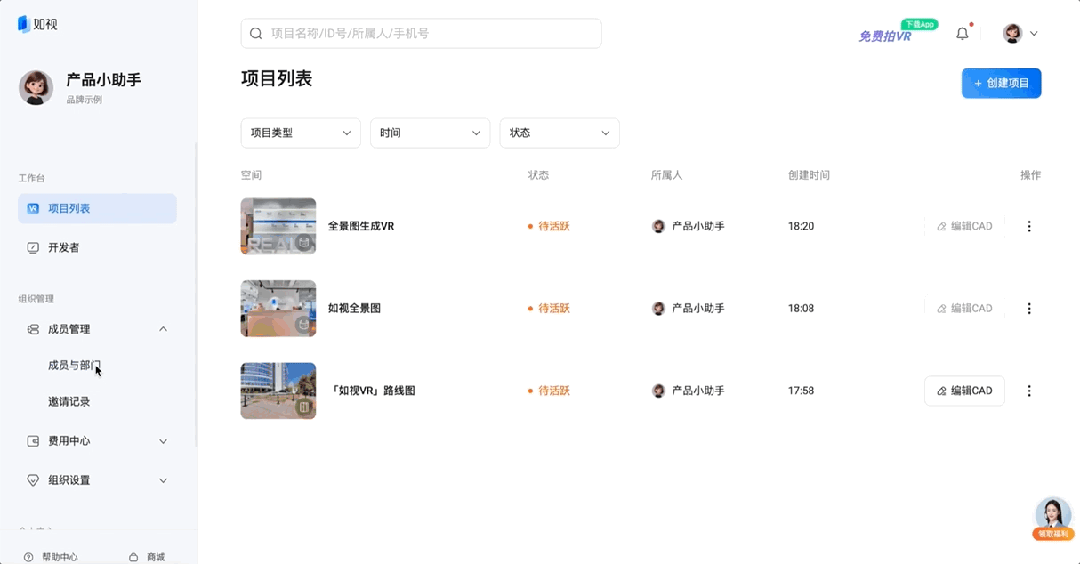Screen dimensions: 1080x564
Task: Click the 创建时间 column header
Action: pyautogui.click(x=809, y=175)
